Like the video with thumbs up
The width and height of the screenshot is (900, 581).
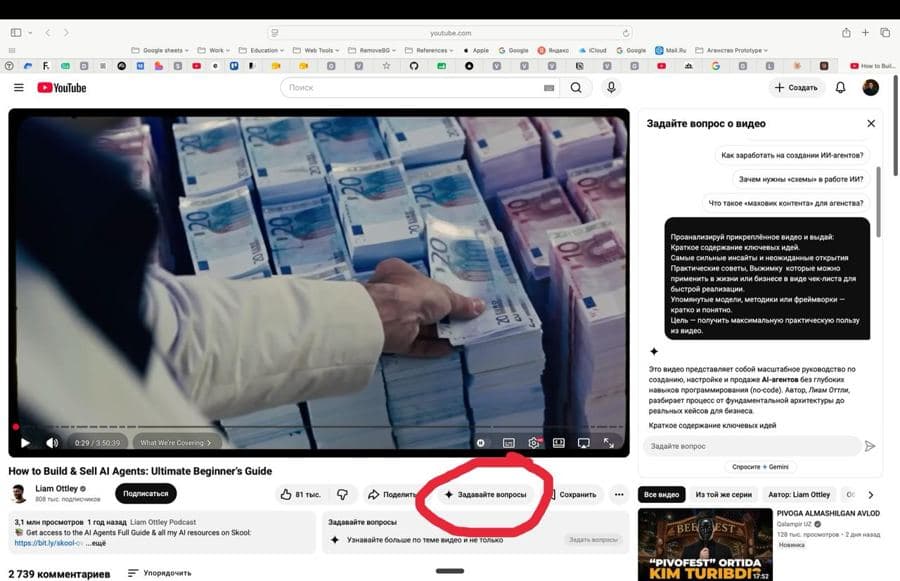301,494
